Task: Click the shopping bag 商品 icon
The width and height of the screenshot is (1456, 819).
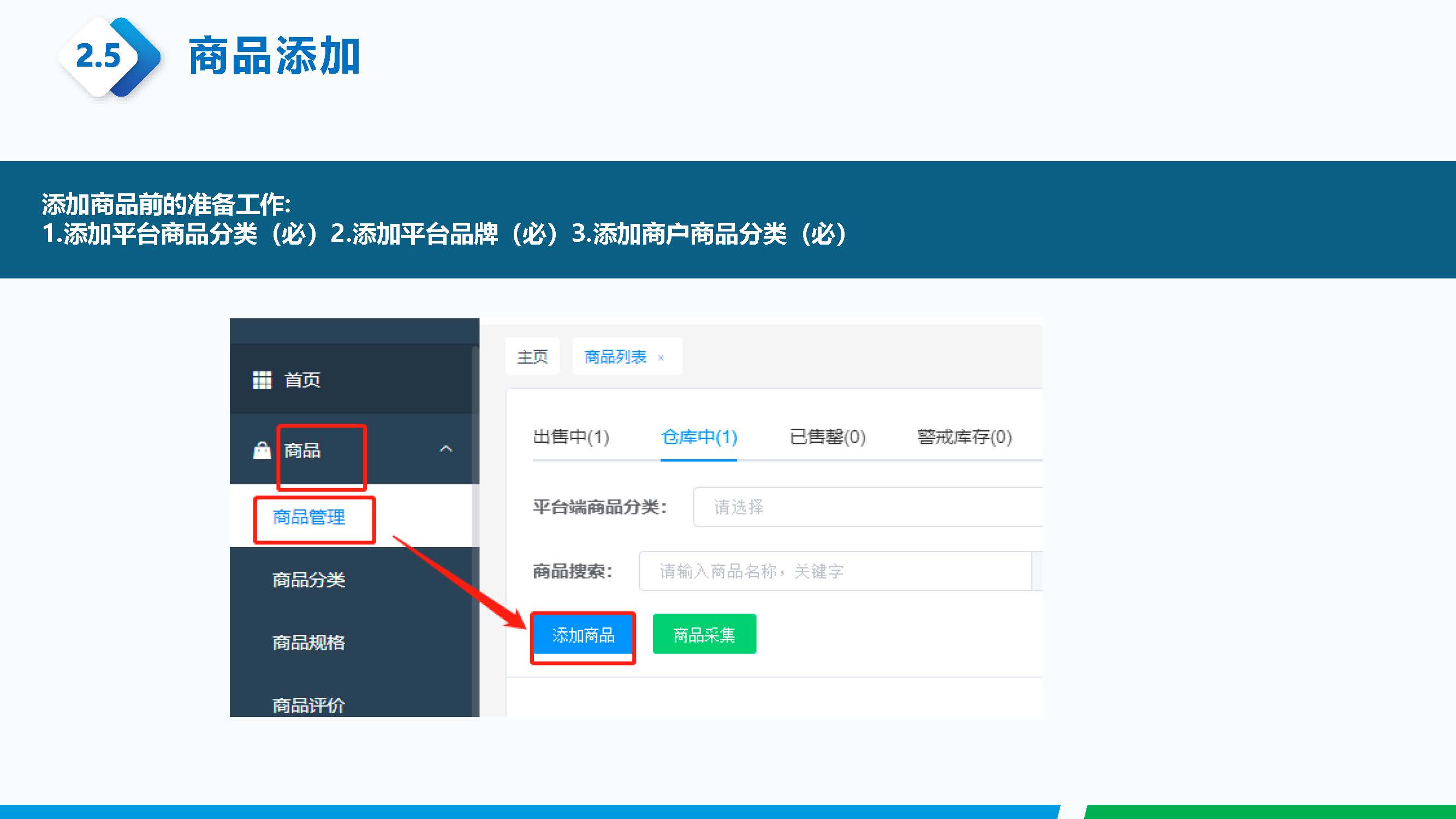Action: (262, 450)
